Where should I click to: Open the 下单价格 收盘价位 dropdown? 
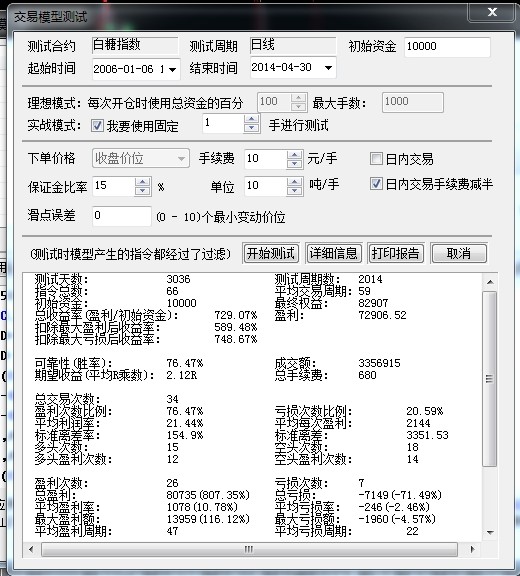[141, 158]
